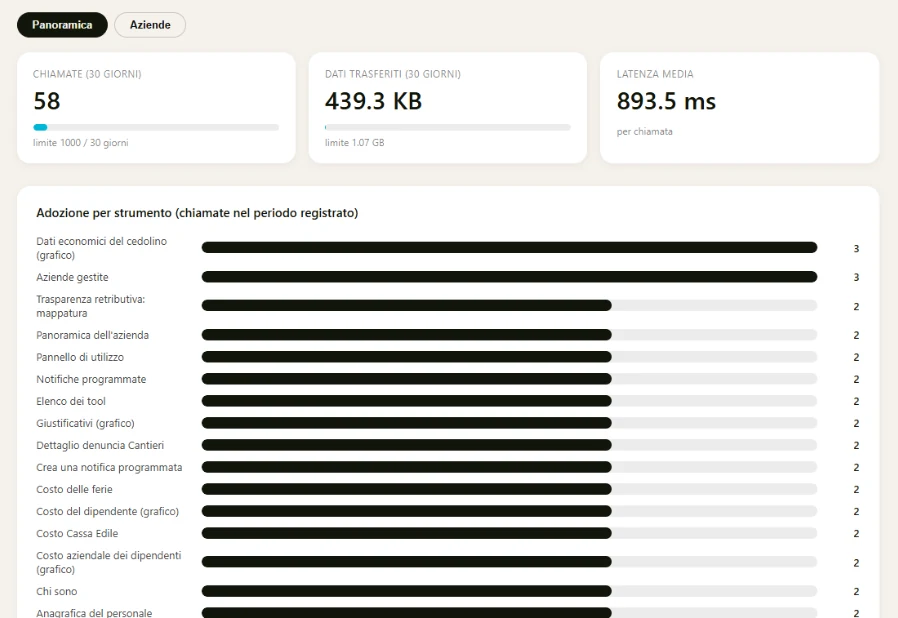Switch to the Panoramica tab

pyautogui.click(x=62, y=25)
